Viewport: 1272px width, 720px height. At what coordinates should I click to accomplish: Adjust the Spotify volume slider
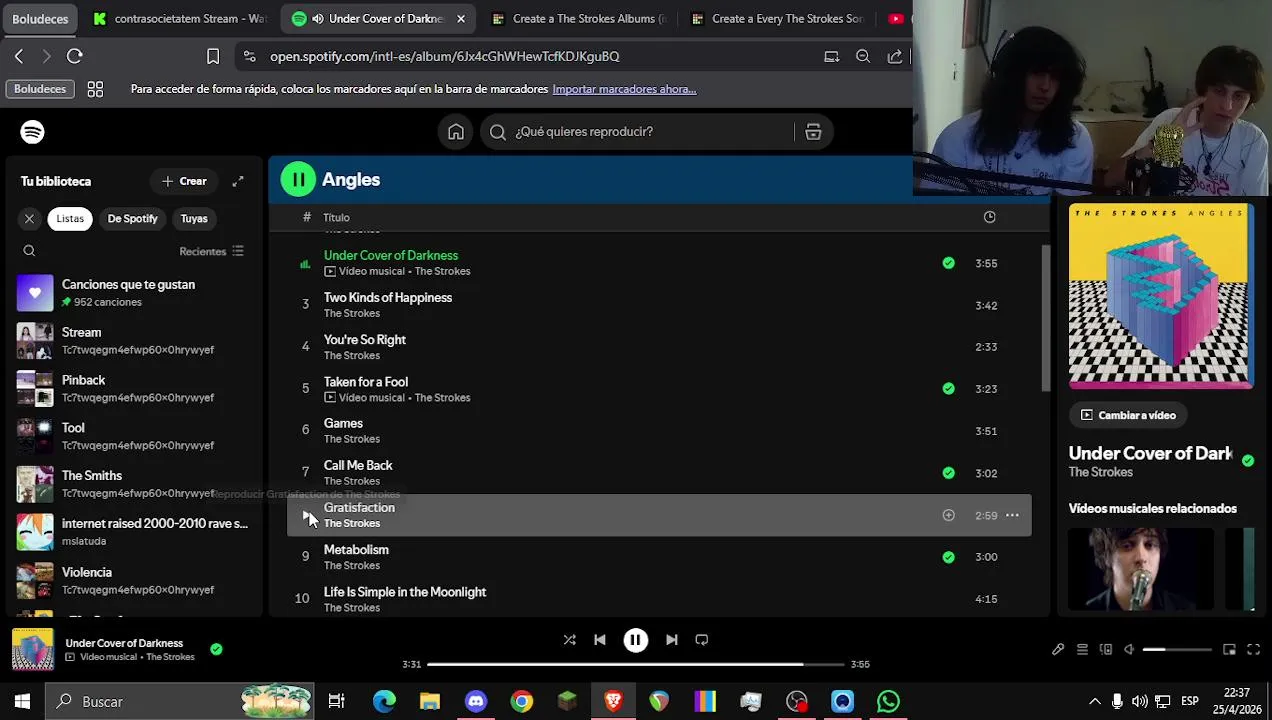[x=1177, y=650]
